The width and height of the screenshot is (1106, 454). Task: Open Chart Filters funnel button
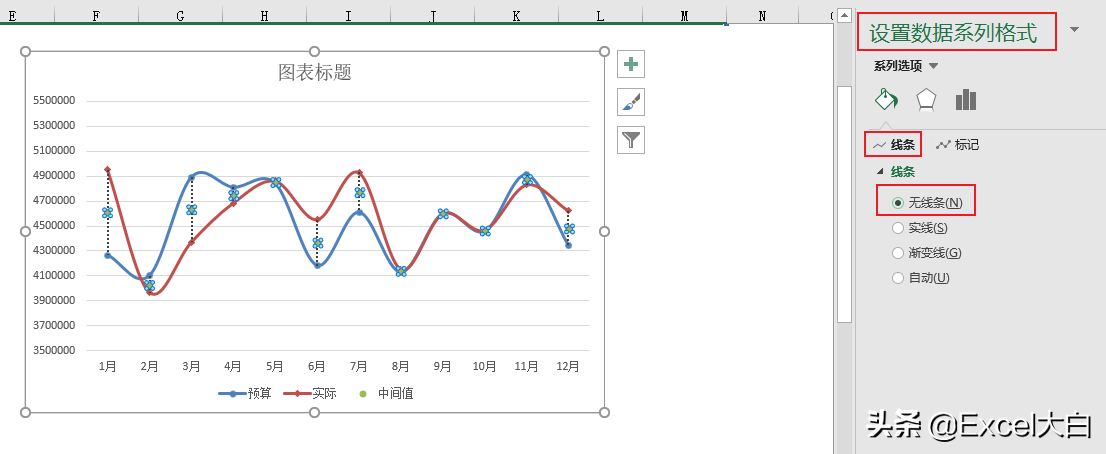pyautogui.click(x=631, y=140)
